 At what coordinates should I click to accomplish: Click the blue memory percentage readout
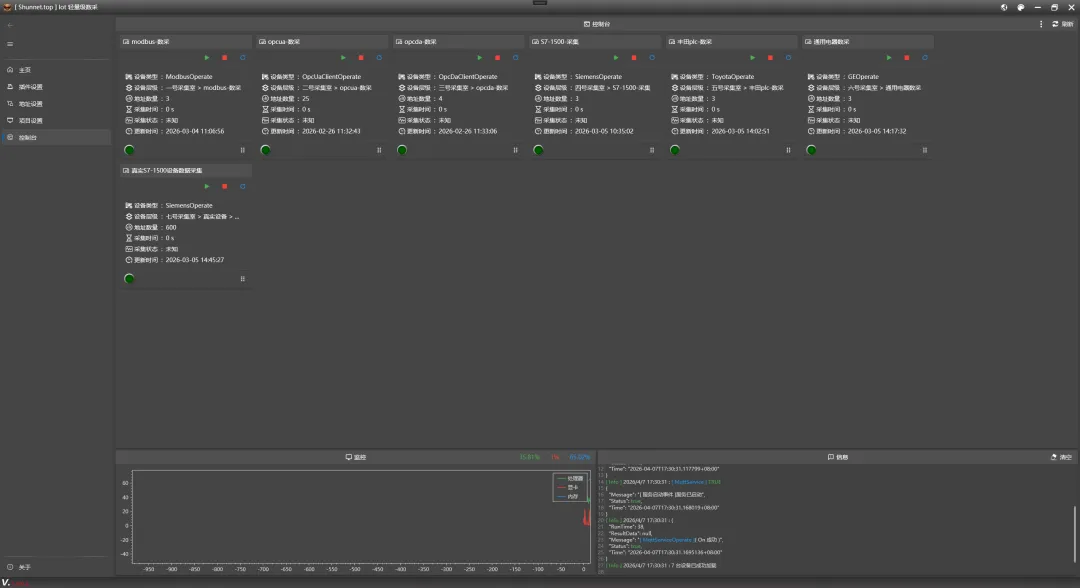point(580,457)
